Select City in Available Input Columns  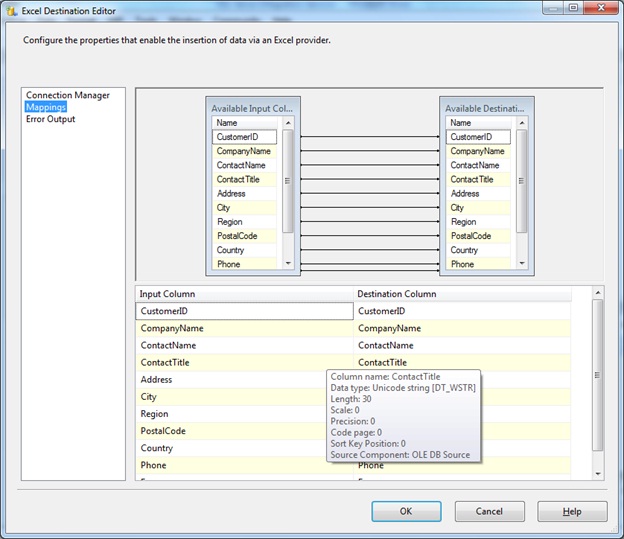coord(245,208)
